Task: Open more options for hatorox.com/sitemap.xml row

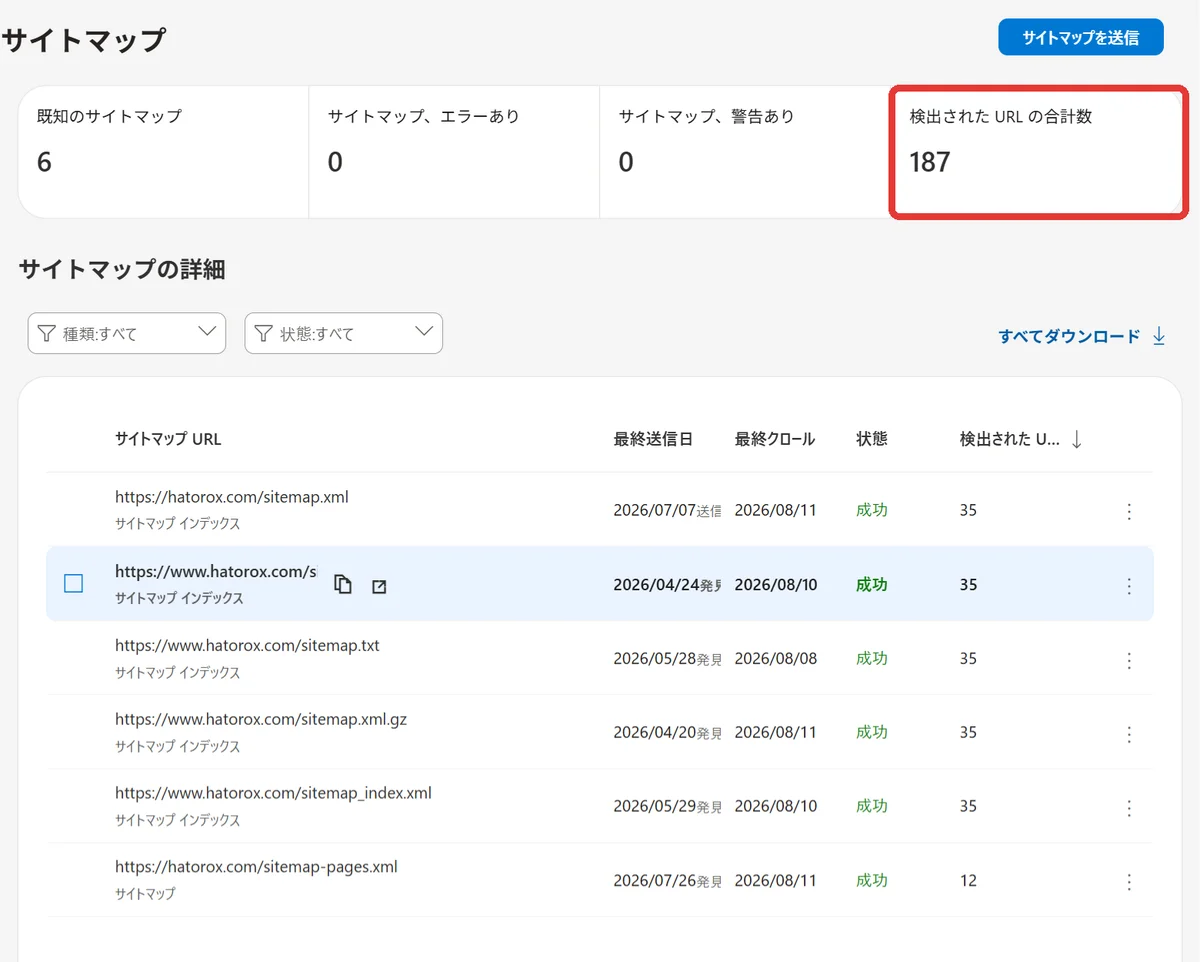Action: tap(1129, 511)
